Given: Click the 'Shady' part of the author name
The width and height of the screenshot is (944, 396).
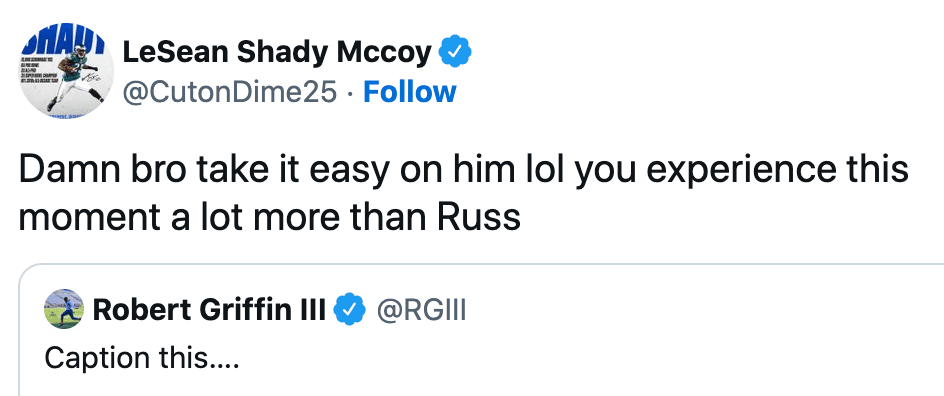Looking at the screenshot, I should pos(282,53).
